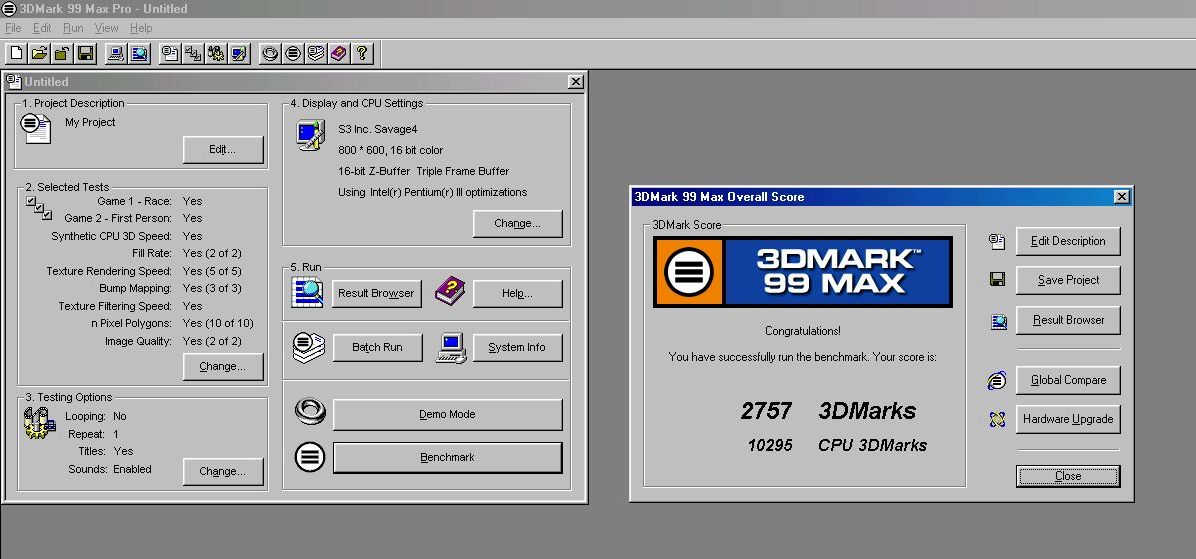Click the System Info button

pyautogui.click(x=517, y=347)
